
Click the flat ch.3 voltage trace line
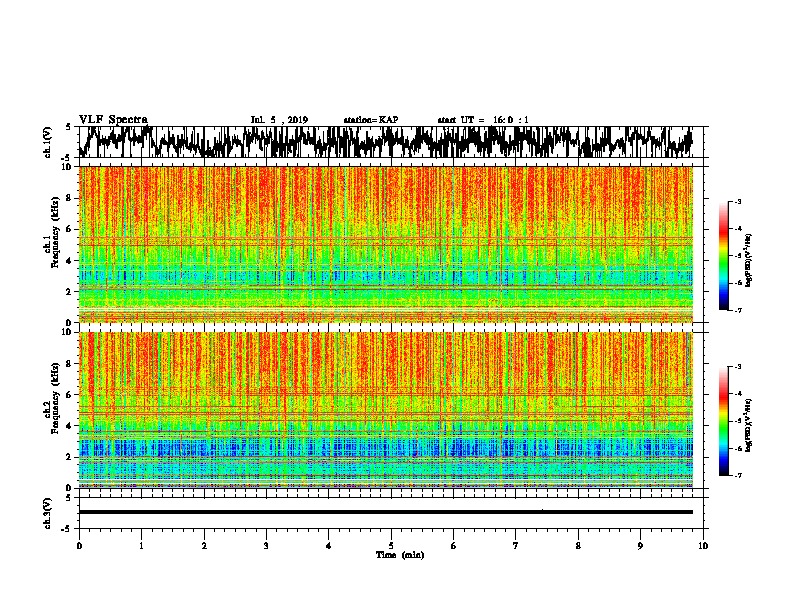(386, 512)
